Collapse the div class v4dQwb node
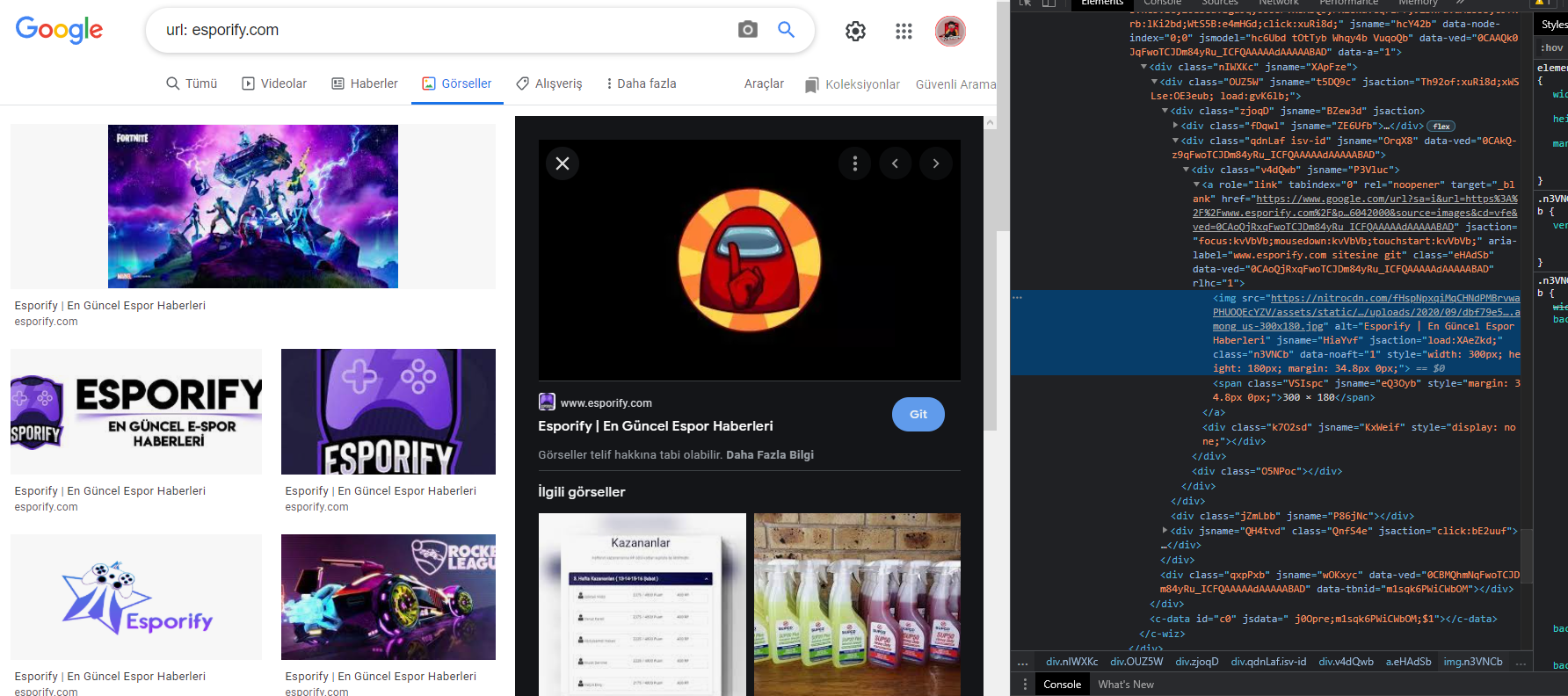 pos(1186,170)
